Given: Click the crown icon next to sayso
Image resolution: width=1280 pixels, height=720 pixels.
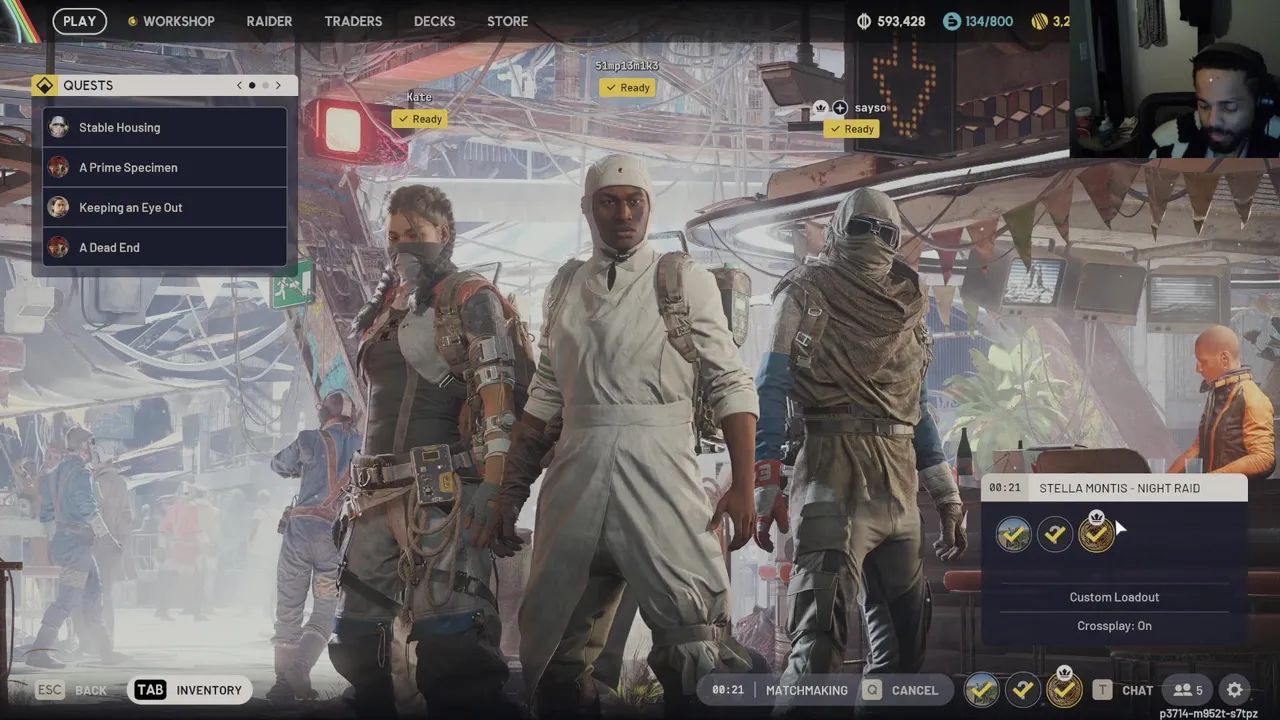Looking at the screenshot, I should click(821, 107).
